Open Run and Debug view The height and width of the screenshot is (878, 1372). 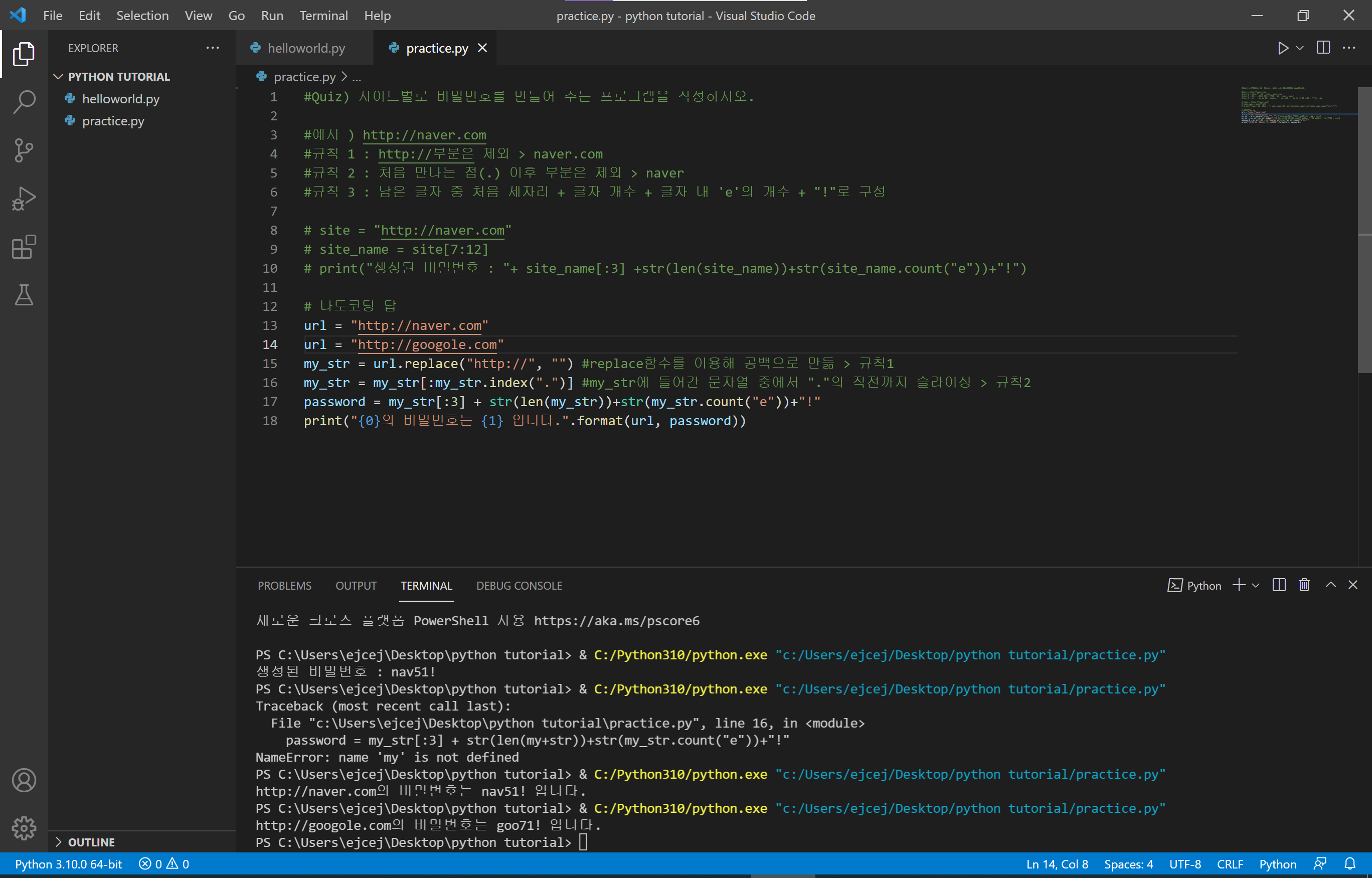pos(24,199)
